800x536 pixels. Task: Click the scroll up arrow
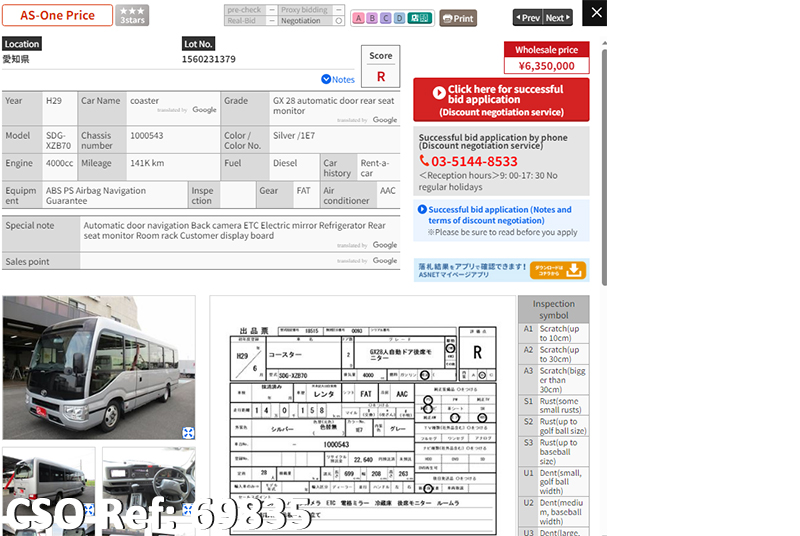(x=605, y=43)
